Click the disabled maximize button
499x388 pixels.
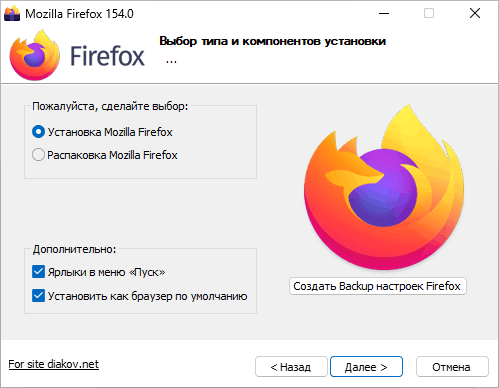(429, 14)
